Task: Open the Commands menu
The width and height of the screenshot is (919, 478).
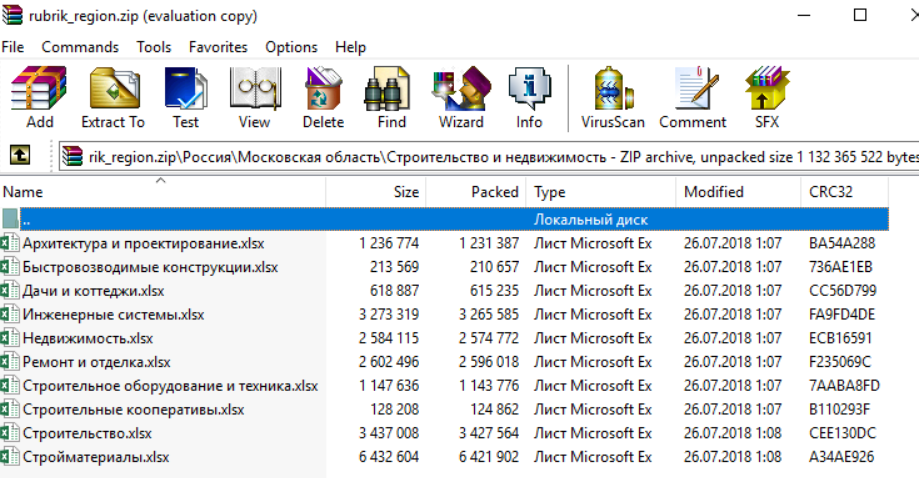Action: [80, 47]
